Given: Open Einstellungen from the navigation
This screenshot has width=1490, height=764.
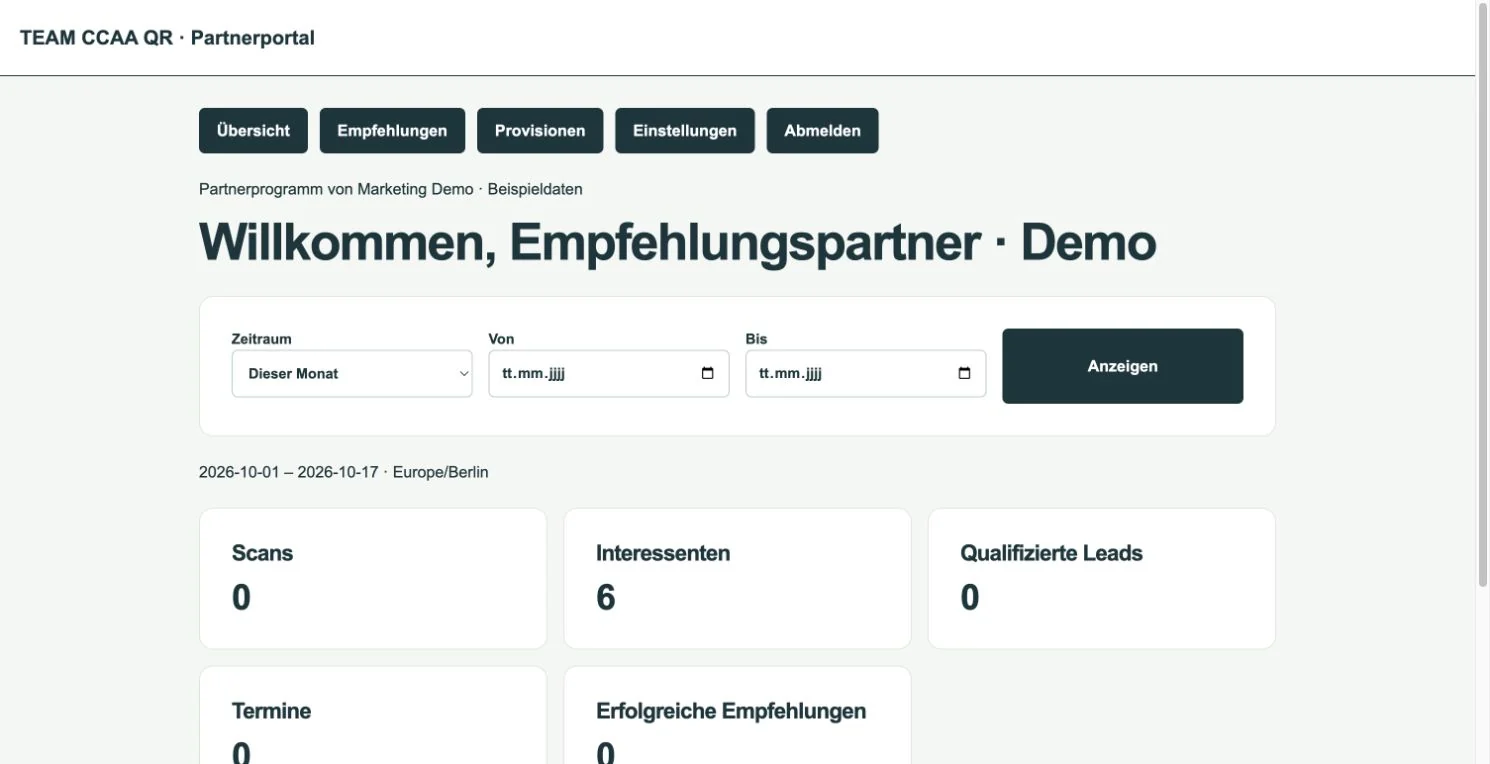Looking at the screenshot, I should coord(685,131).
